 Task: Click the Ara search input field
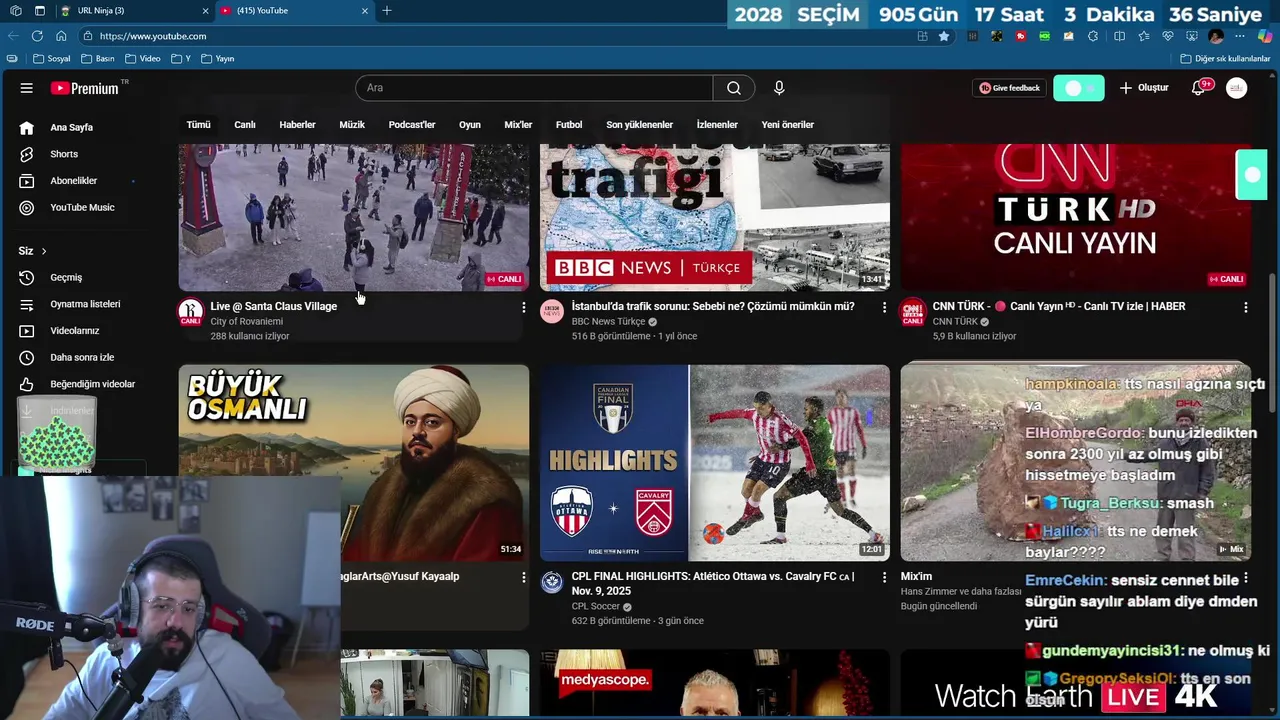[534, 88]
